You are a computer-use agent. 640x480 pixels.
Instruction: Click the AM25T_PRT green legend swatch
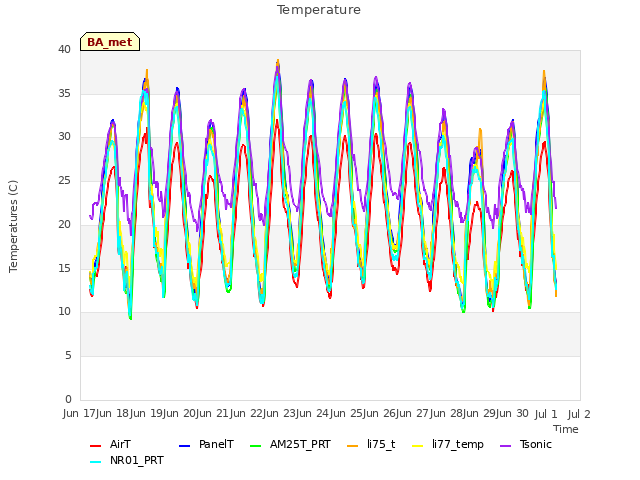click(x=256, y=446)
